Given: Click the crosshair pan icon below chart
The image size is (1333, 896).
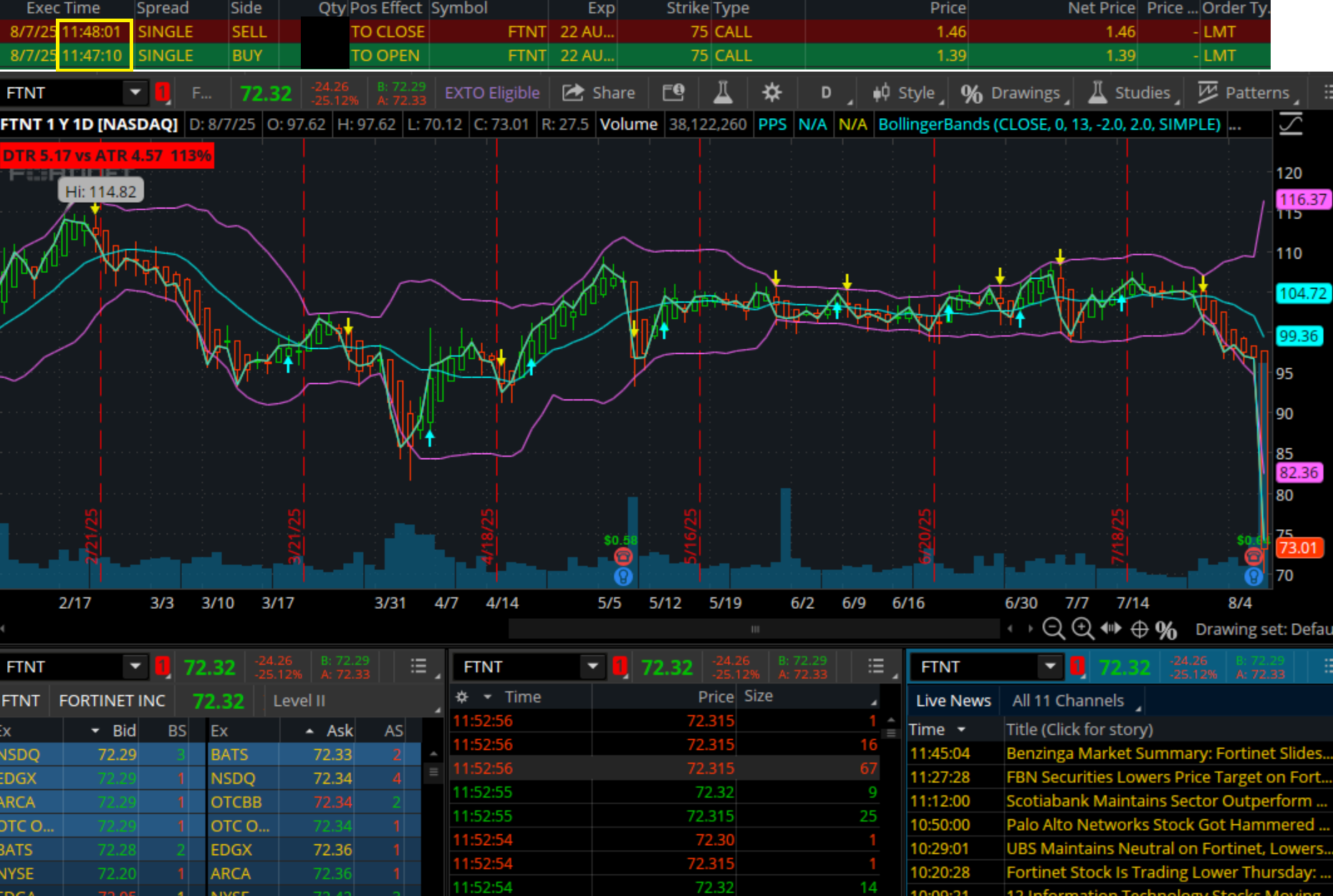Looking at the screenshot, I should pyautogui.click(x=1139, y=629).
